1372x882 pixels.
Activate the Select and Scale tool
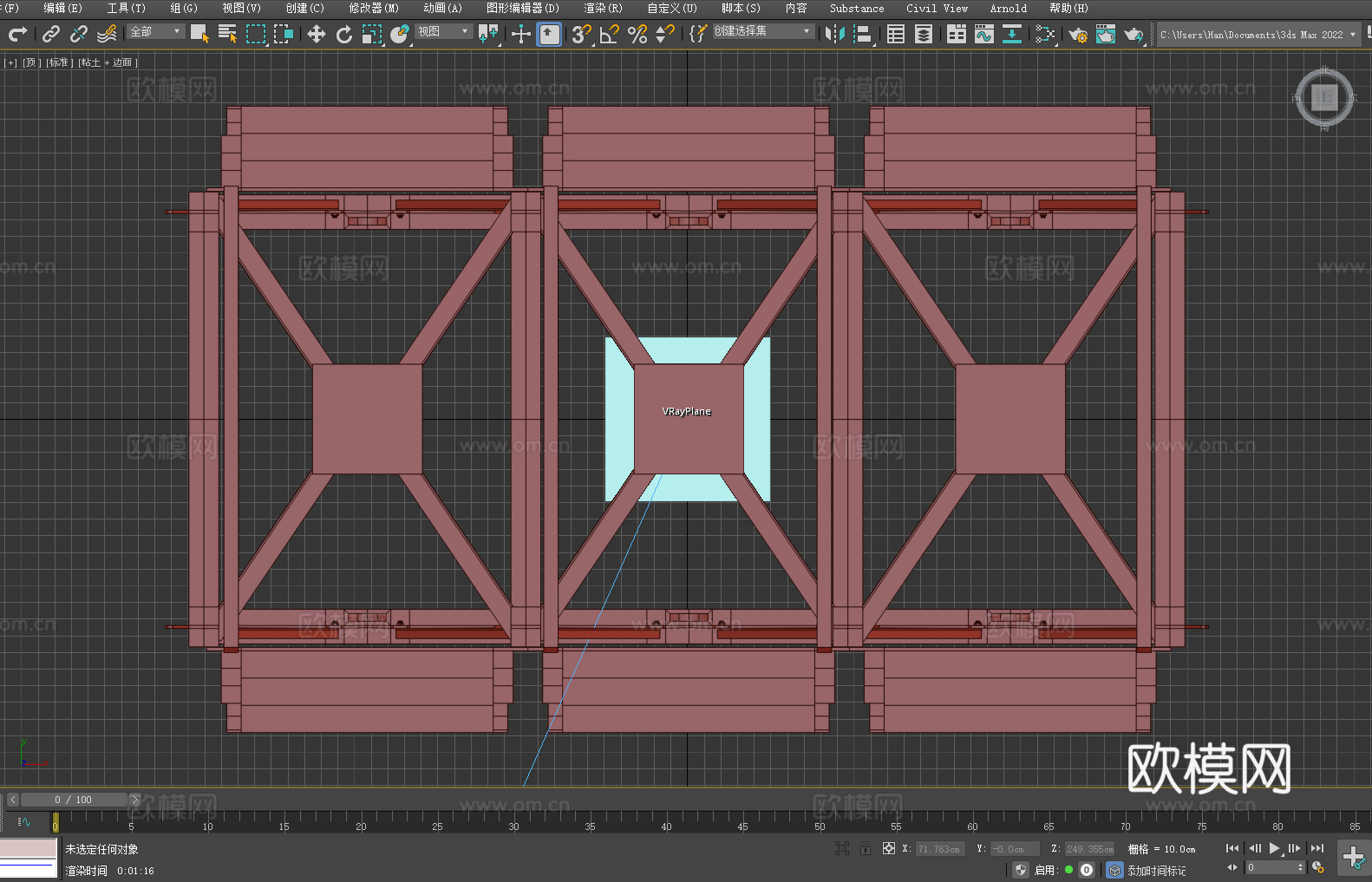tap(372, 34)
